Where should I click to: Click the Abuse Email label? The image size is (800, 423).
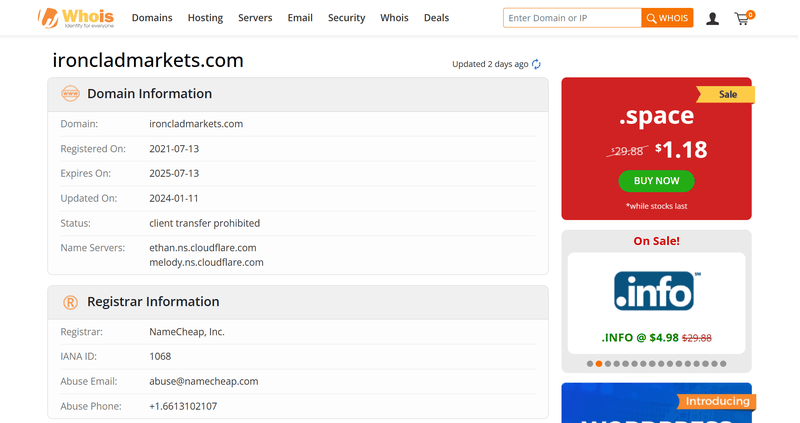(x=89, y=382)
